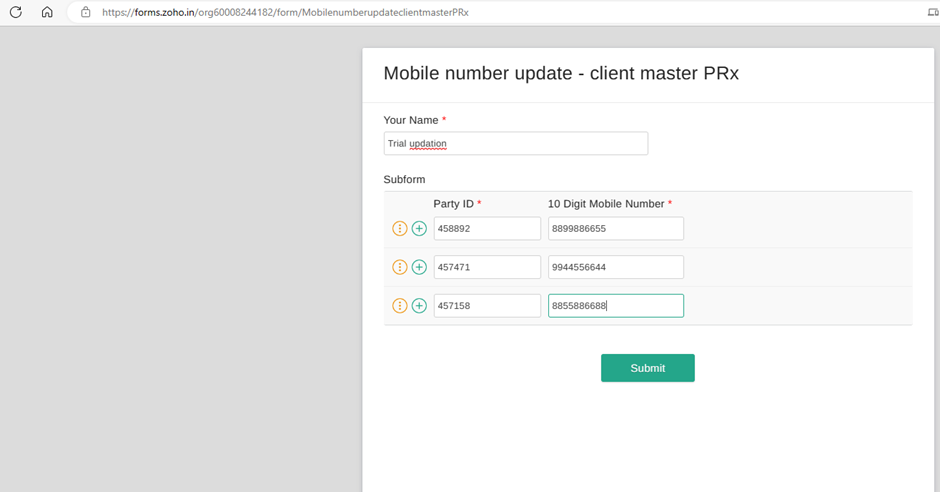Click the Your Name field with Trial updation
This screenshot has width=940, height=492.
coord(515,143)
